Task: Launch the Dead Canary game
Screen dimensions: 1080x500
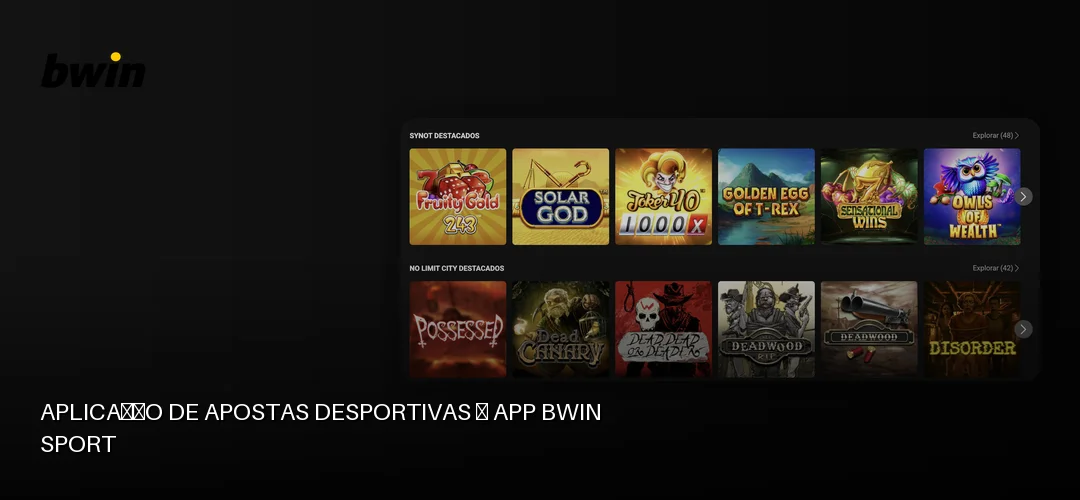Action: click(x=561, y=329)
